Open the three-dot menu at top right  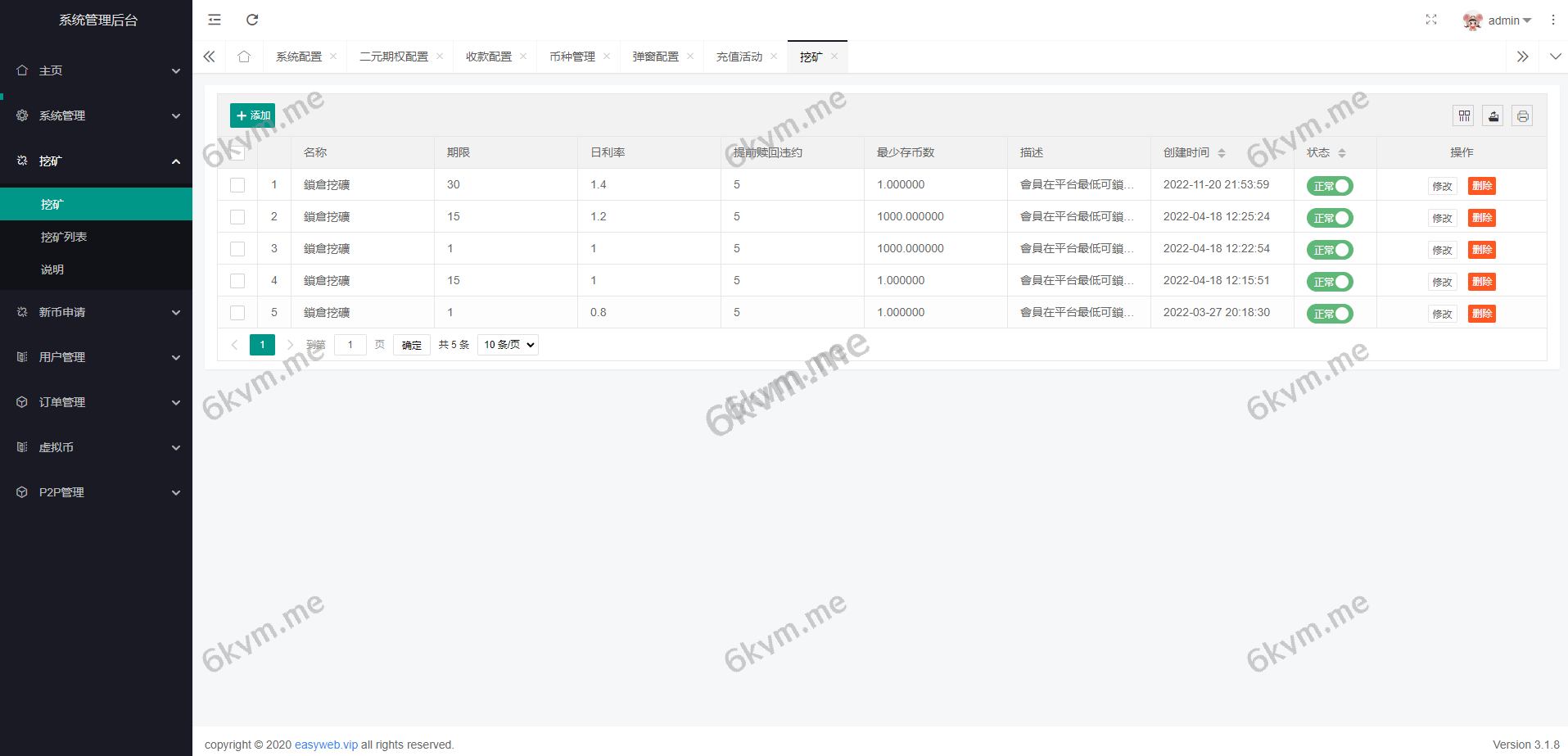coord(1554,19)
